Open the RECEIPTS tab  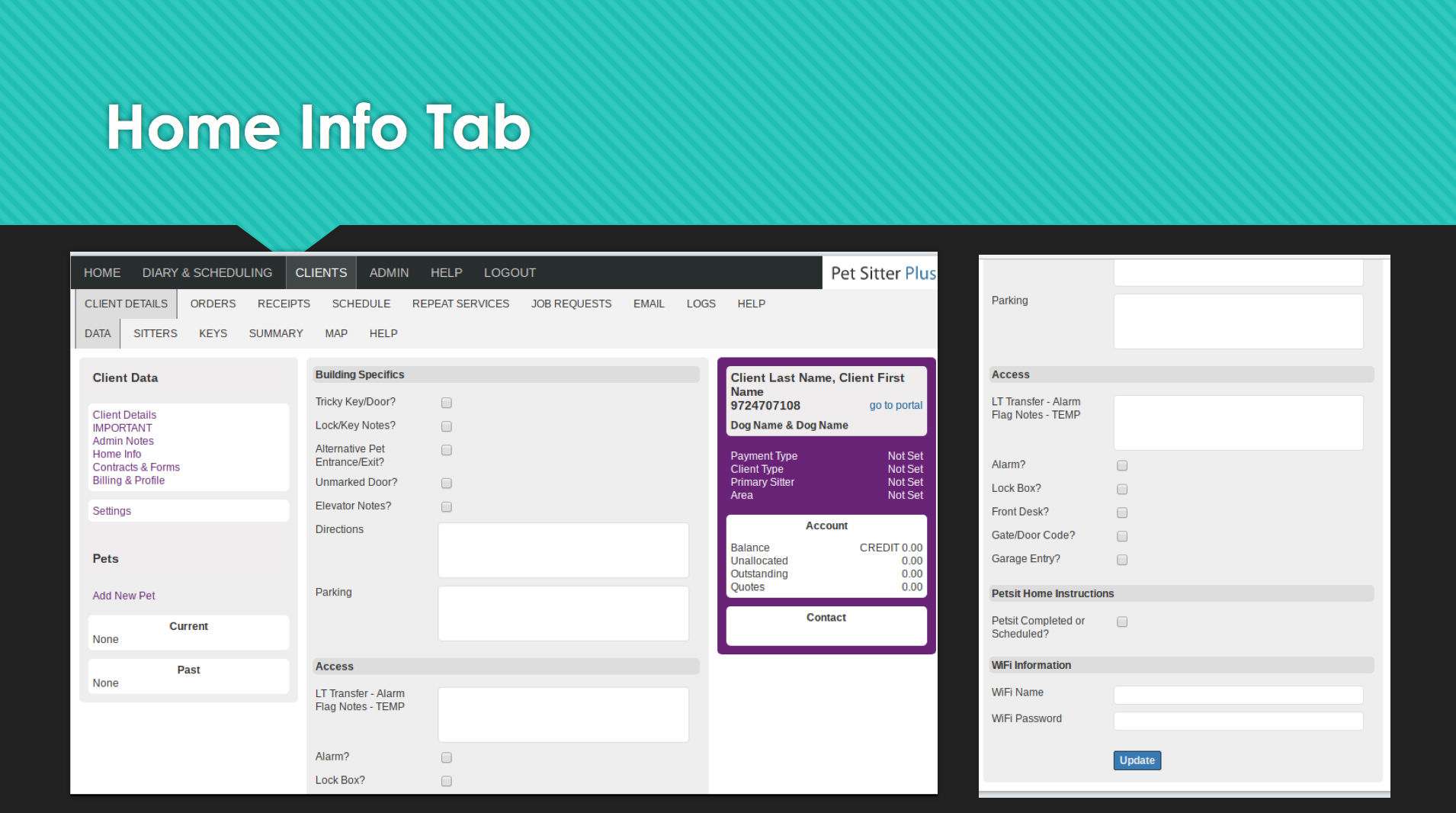point(284,304)
